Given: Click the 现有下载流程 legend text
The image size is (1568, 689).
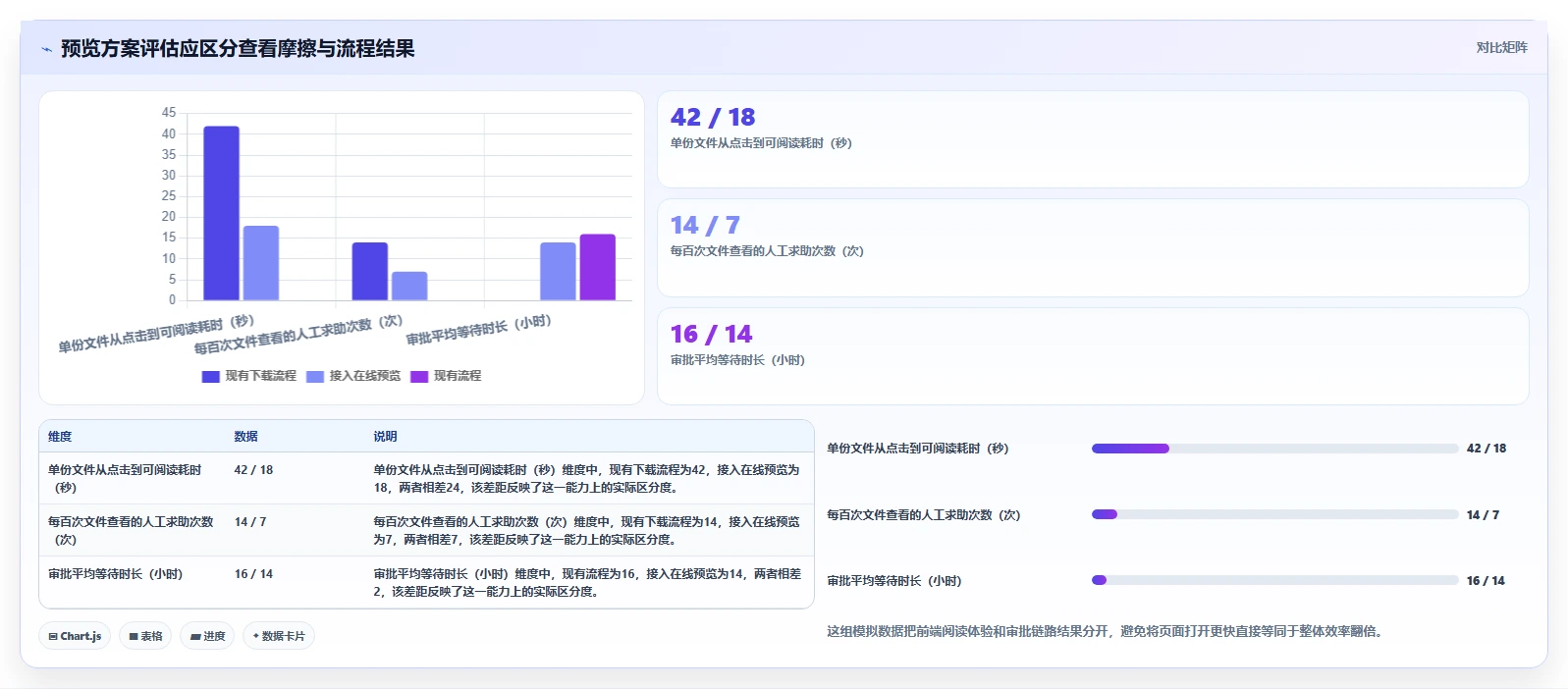Looking at the screenshot, I should (x=260, y=376).
